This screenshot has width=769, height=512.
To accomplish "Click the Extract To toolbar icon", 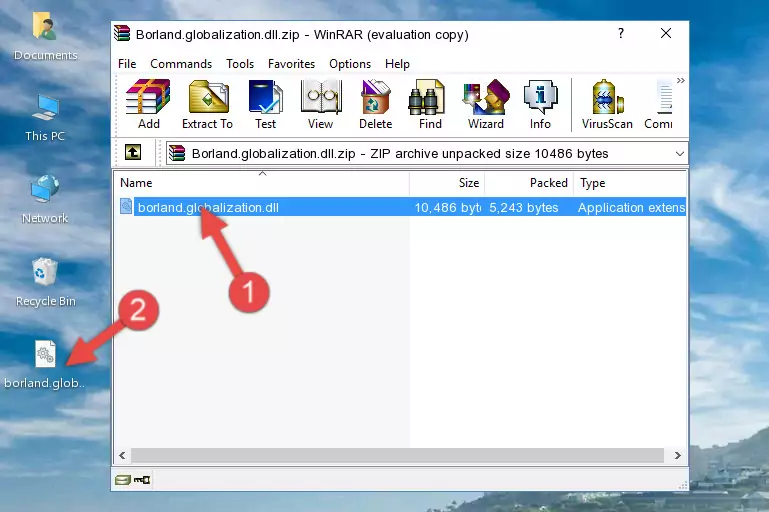I will coord(207,104).
